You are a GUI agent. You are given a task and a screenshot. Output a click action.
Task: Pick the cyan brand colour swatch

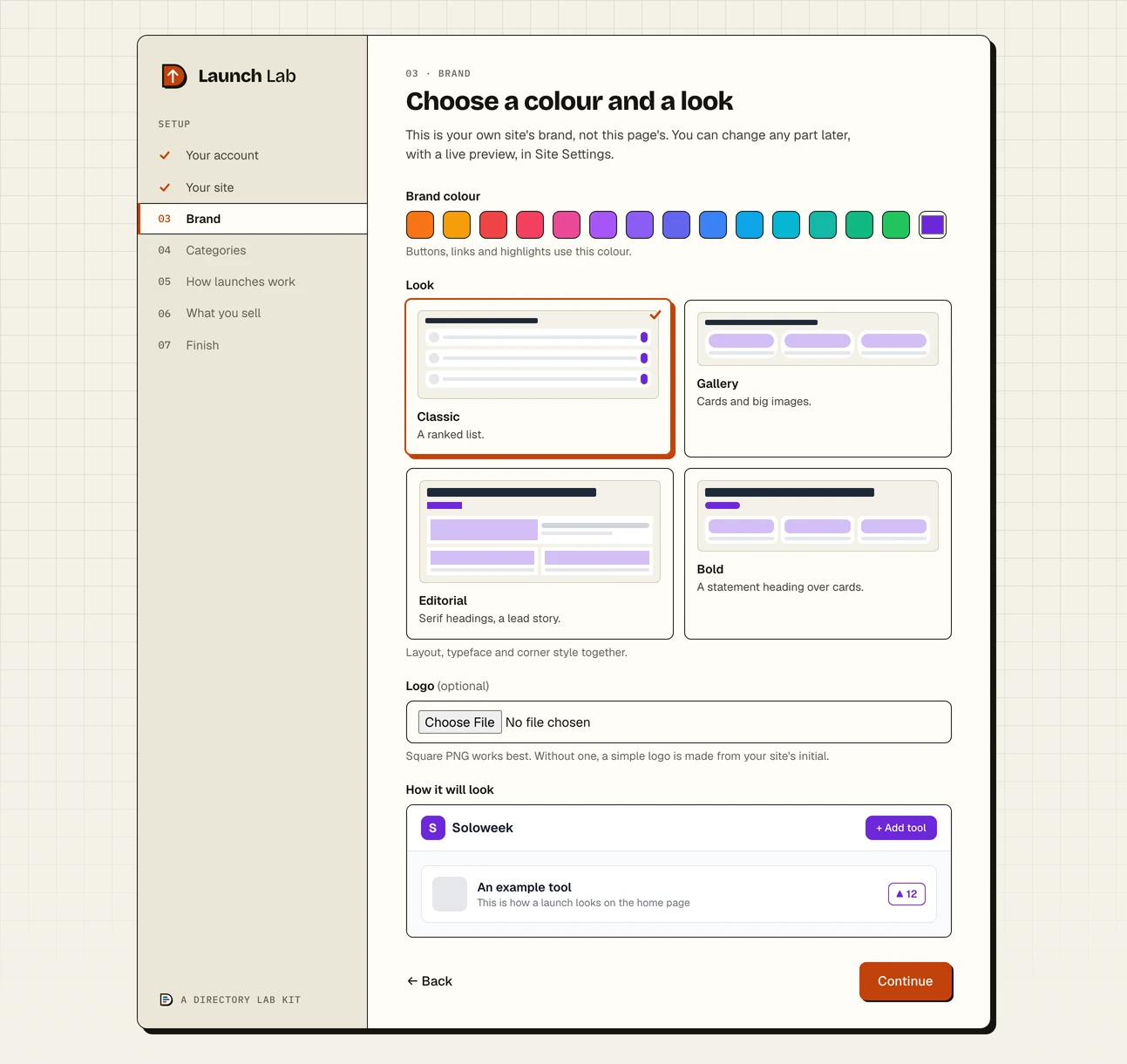click(x=786, y=225)
